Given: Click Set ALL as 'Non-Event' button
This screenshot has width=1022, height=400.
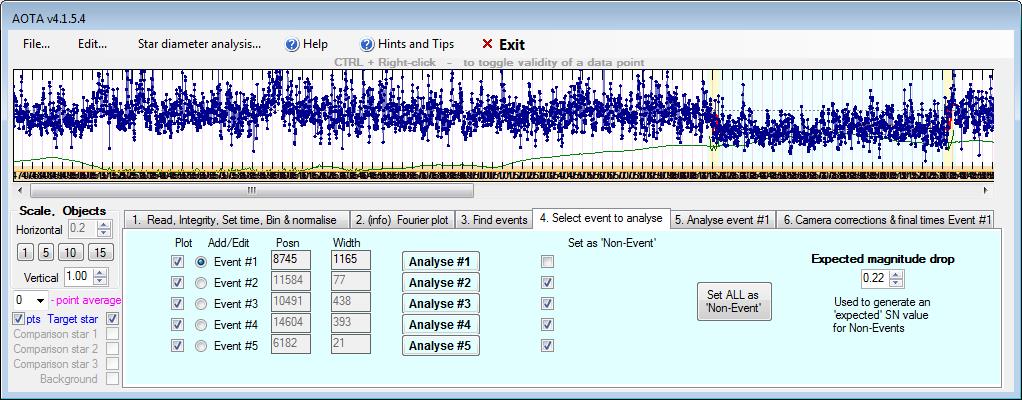Looking at the screenshot, I should [x=734, y=302].
